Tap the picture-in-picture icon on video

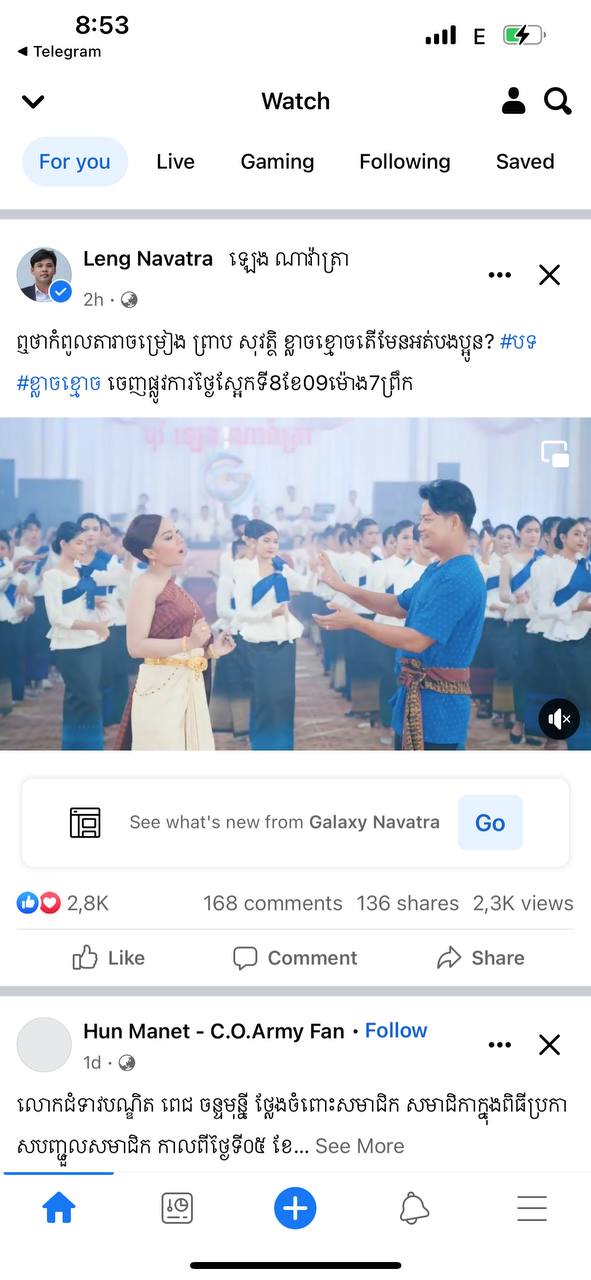pyautogui.click(x=555, y=454)
